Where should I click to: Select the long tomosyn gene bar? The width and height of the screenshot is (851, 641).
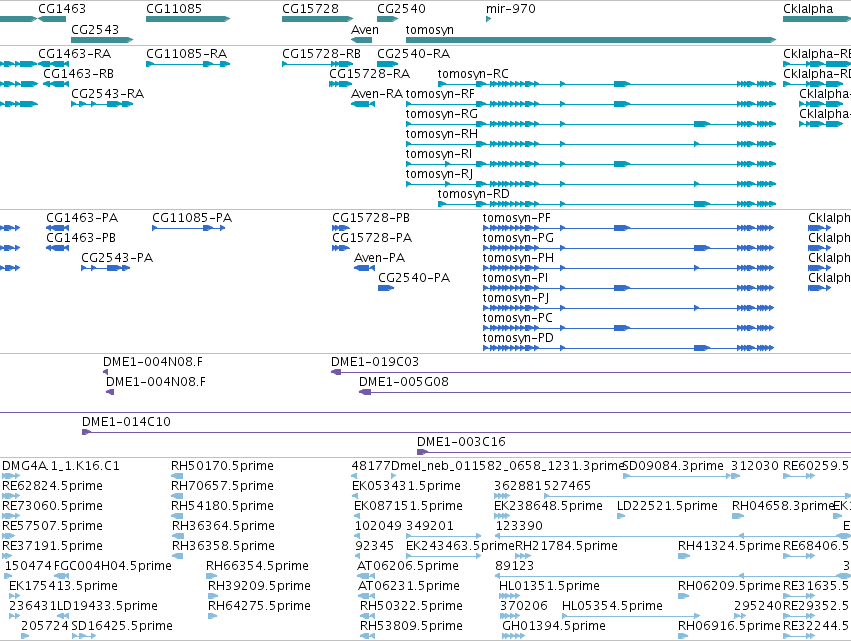(591, 40)
